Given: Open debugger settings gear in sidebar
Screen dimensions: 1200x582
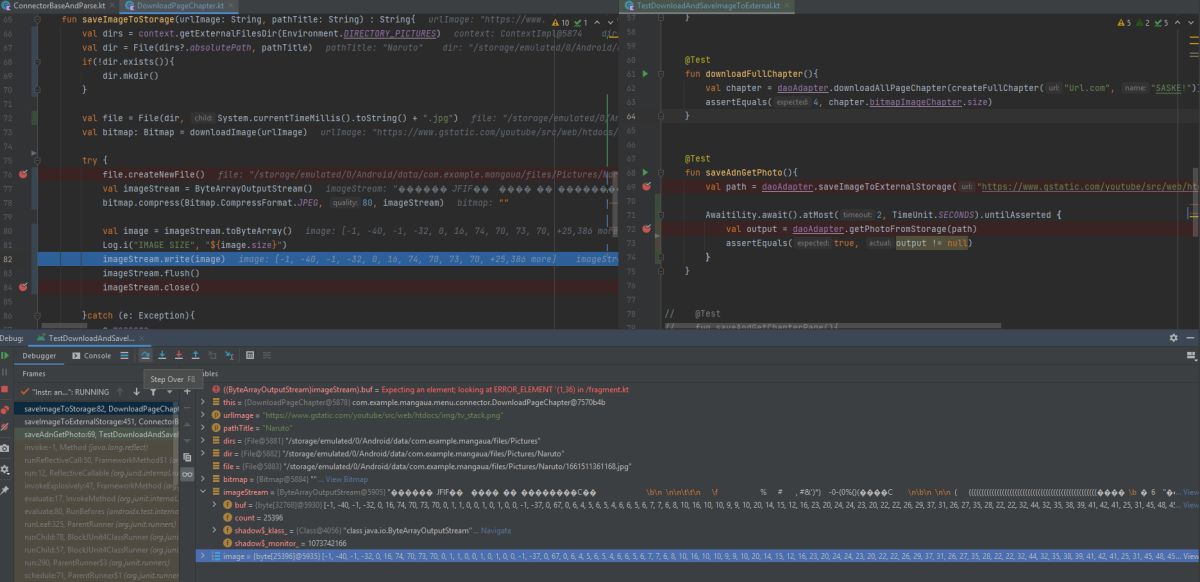Looking at the screenshot, I should click(5, 470).
